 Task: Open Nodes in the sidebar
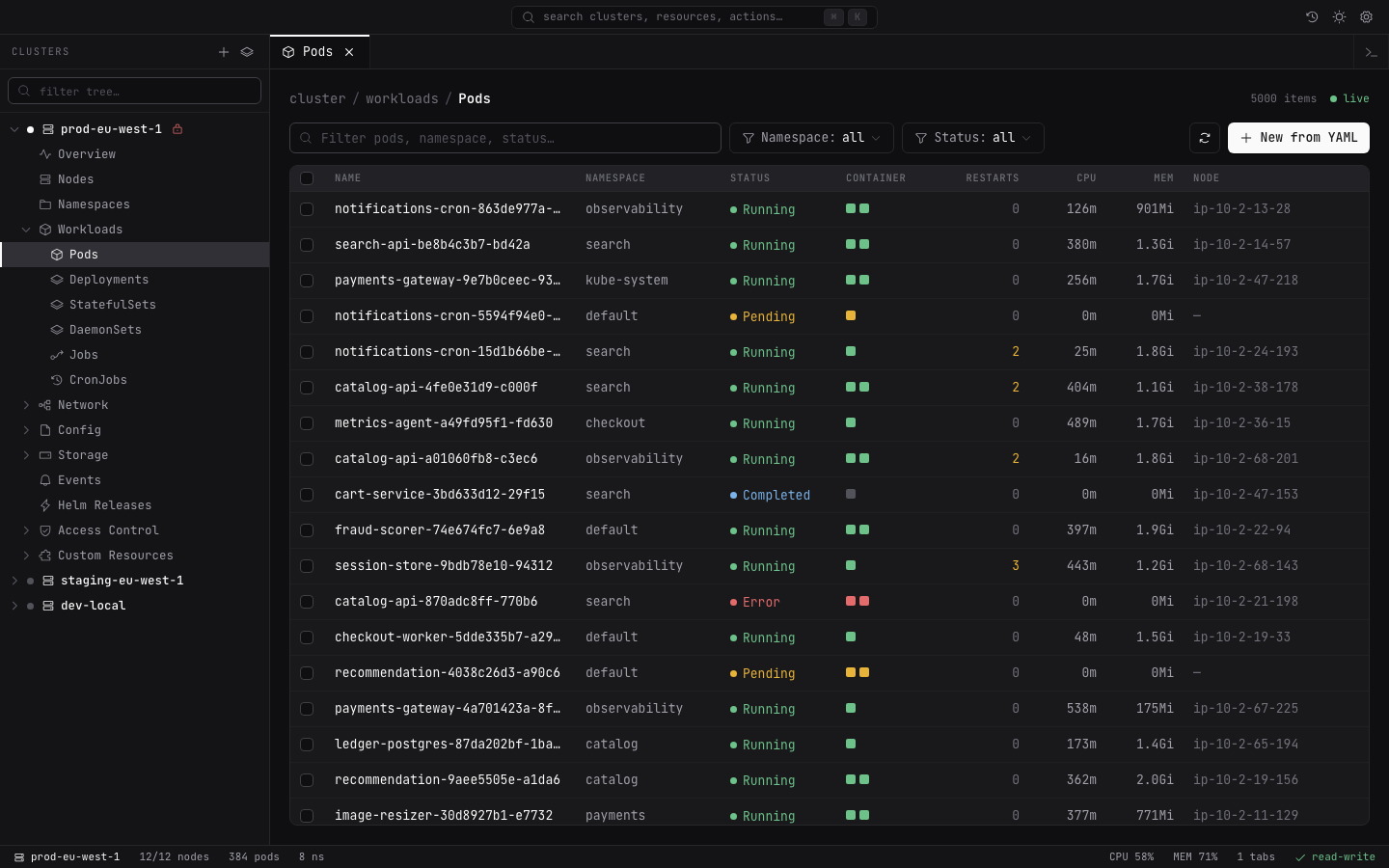pyautogui.click(x=135, y=179)
